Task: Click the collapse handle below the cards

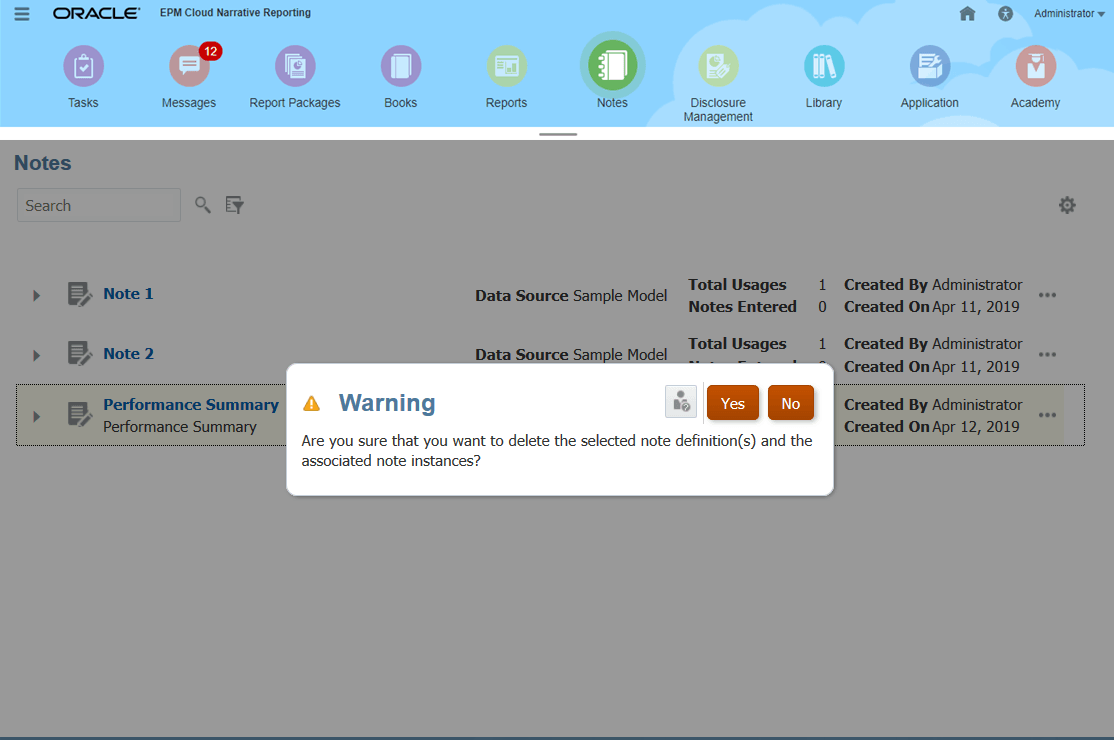Action: (x=558, y=134)
